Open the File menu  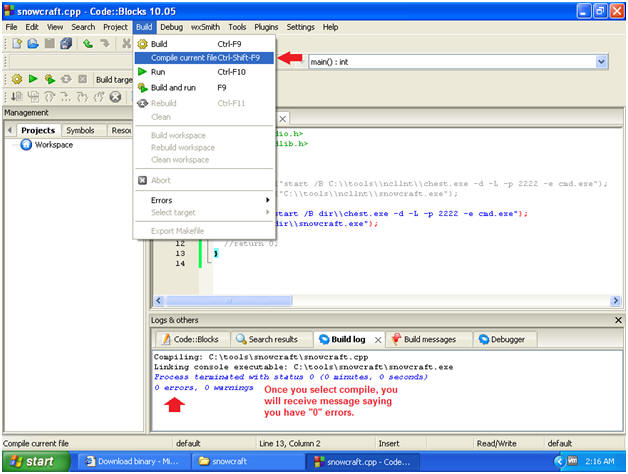[x=11, y=27]
